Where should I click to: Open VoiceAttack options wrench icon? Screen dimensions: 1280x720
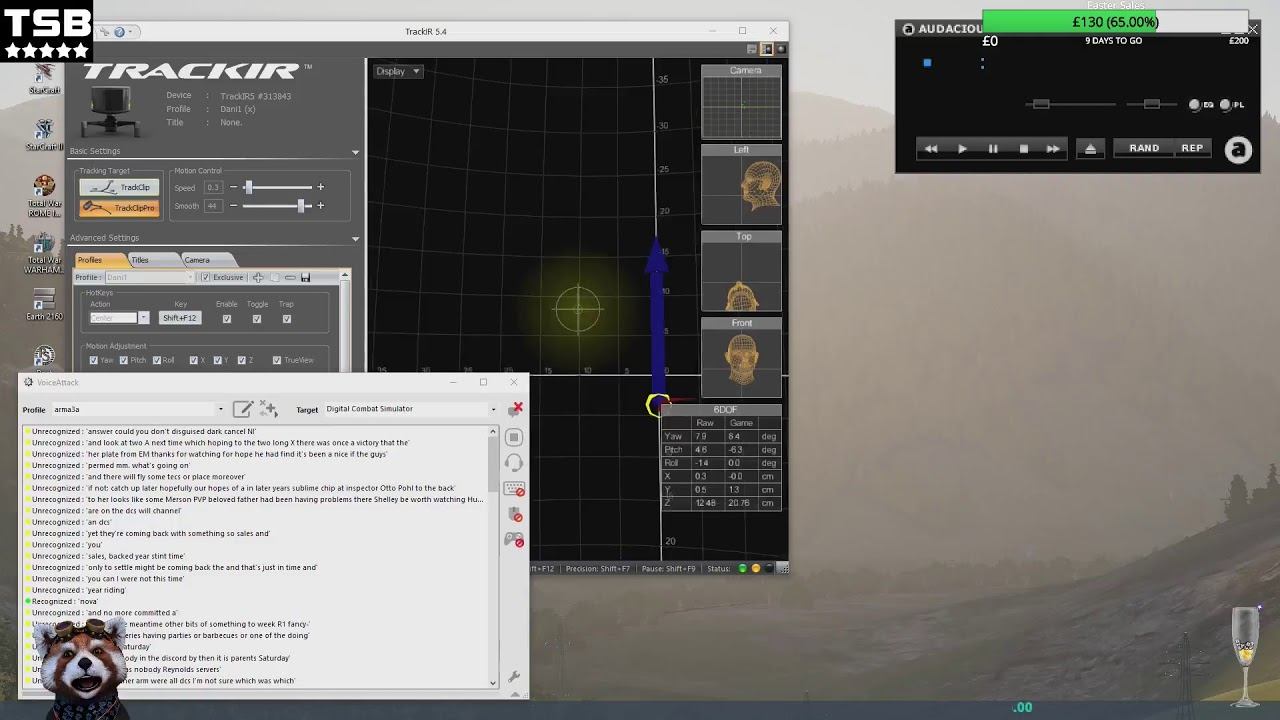point(514,677)
